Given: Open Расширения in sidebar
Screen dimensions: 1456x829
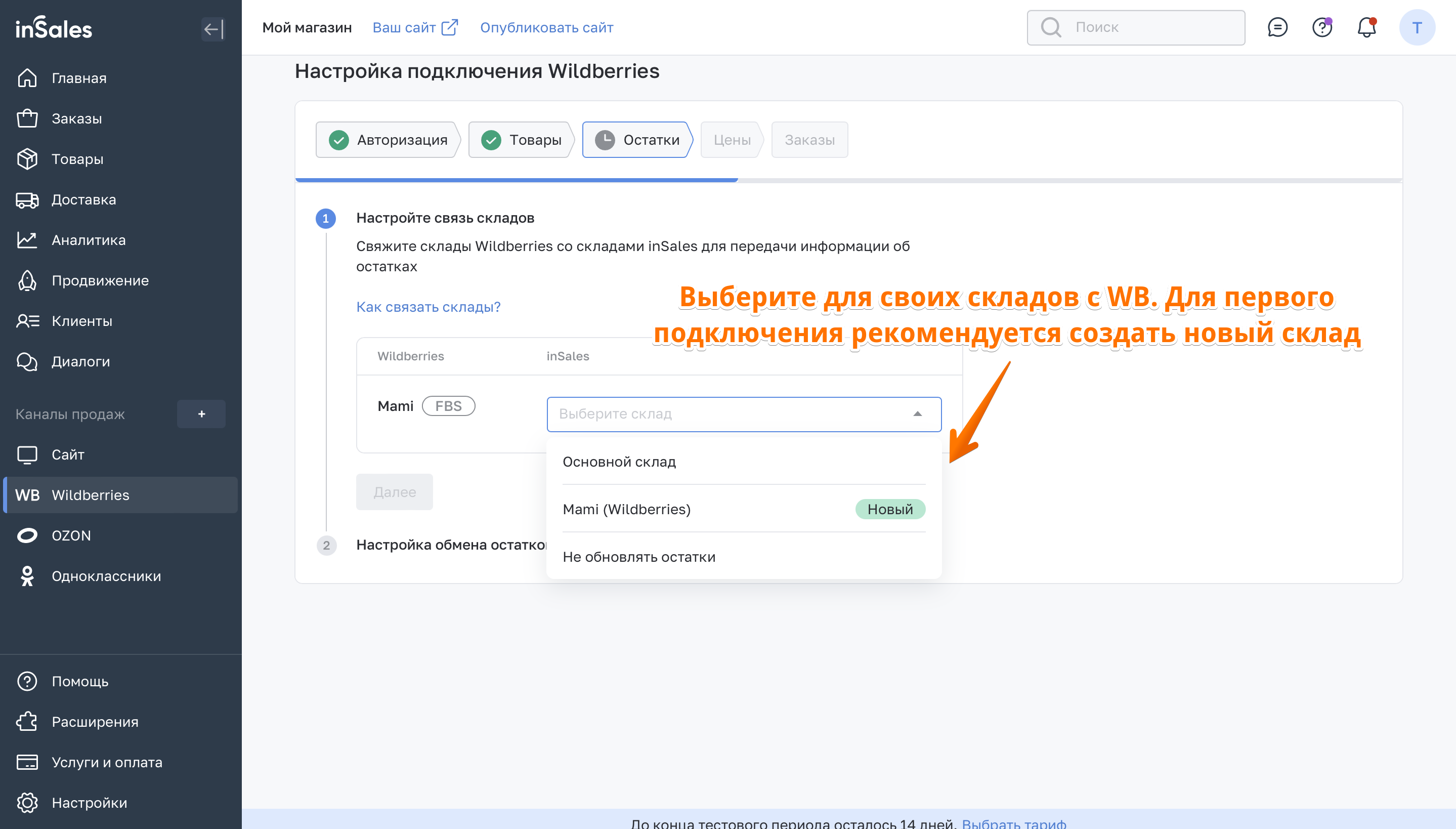Looking at the screenshot, I should click(95, 722).
